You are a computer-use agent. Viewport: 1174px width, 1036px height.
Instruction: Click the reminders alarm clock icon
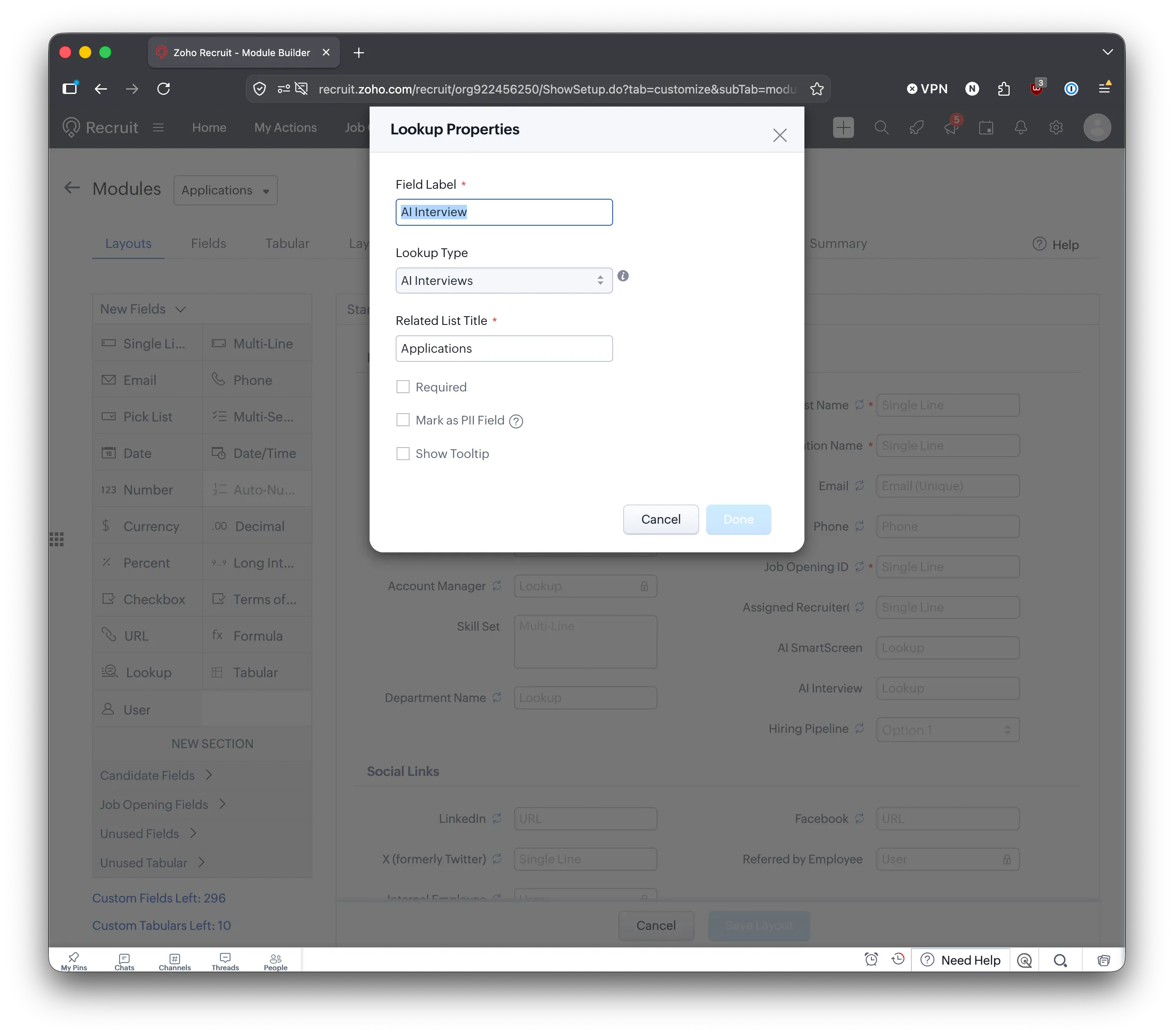871,959
